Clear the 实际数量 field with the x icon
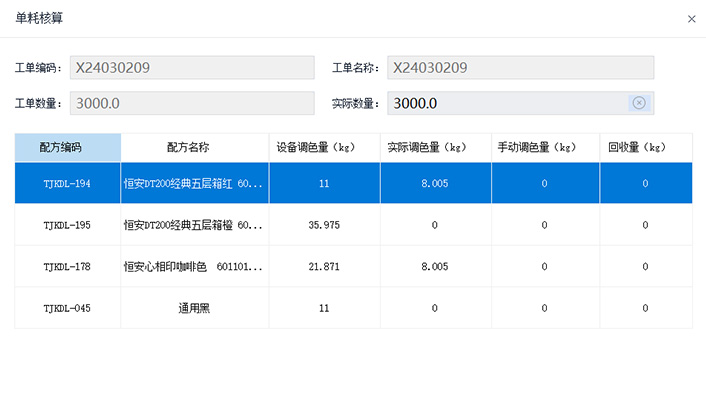The height and width of the screenshot is (397, 706). (639, 103)
